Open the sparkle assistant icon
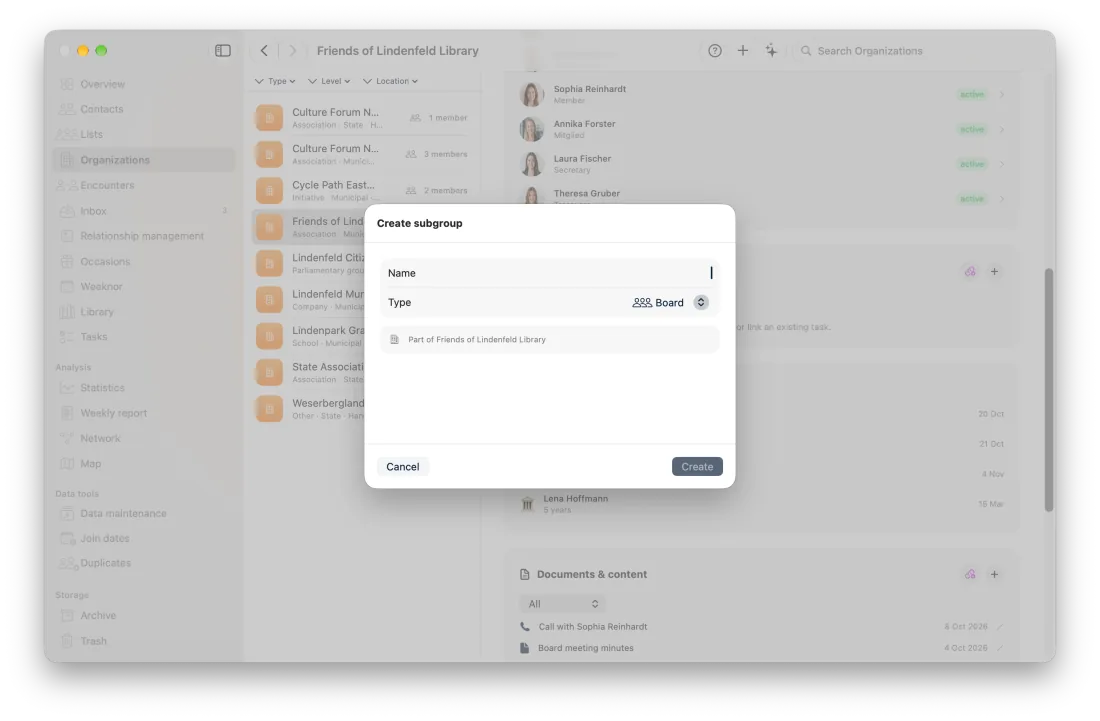The width and height of the screenshot is (1100, 721). pos(771,50)
